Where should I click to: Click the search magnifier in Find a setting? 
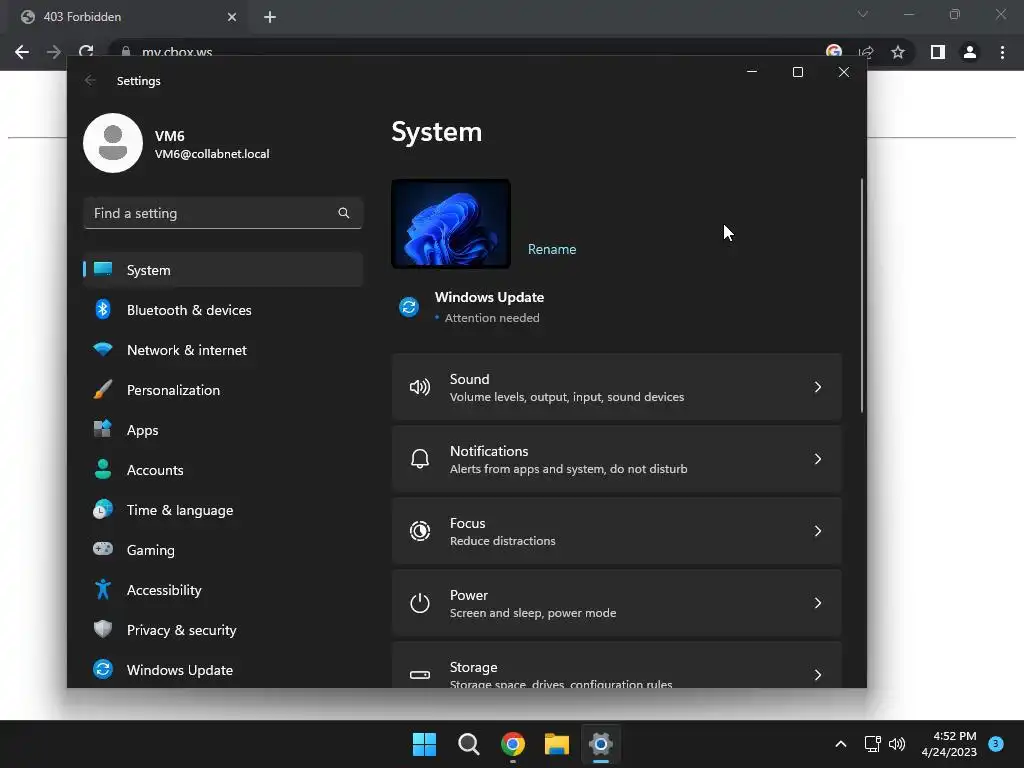pyautogui.click(x=344, y=213)
